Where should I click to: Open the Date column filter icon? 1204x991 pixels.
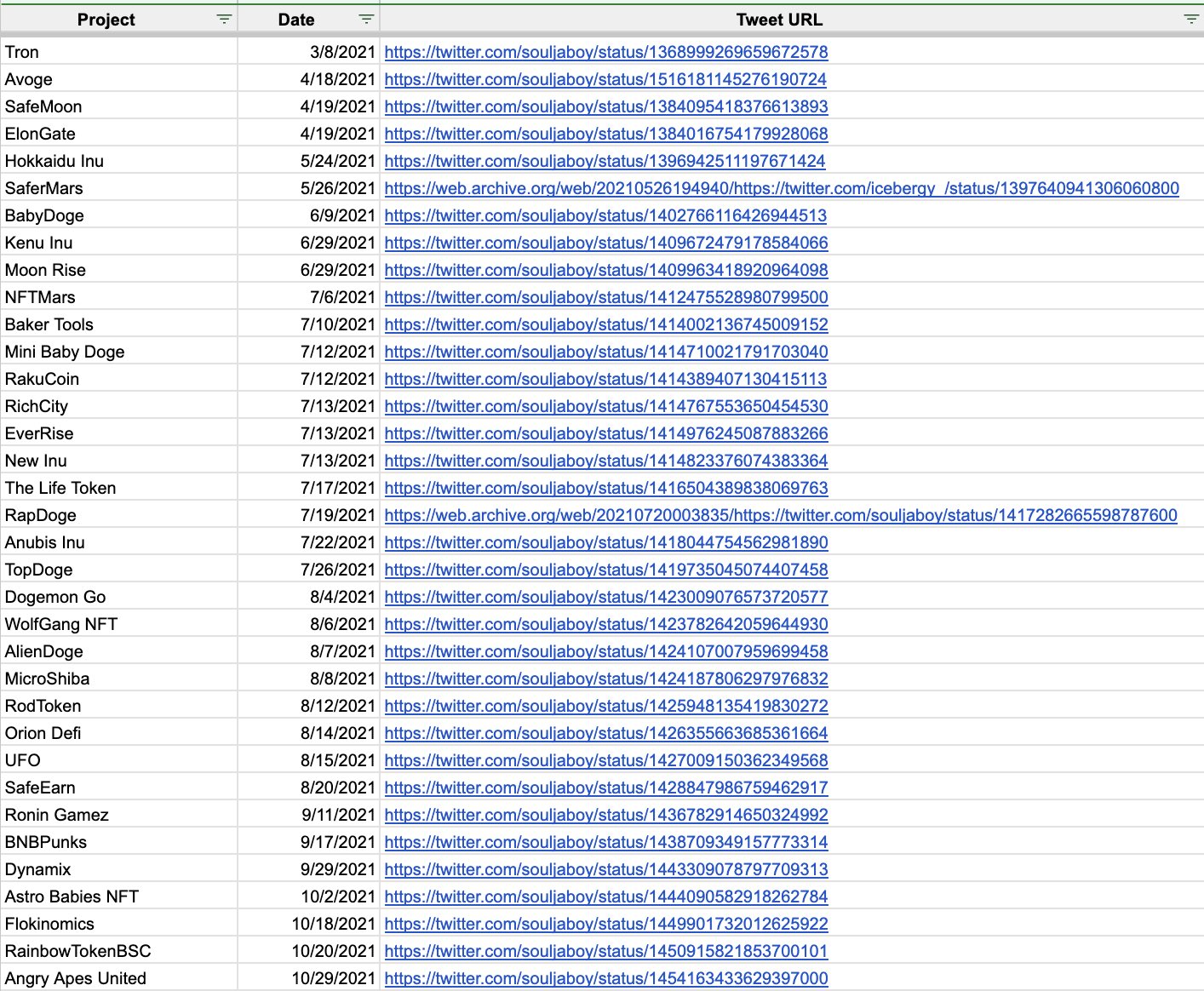pos(366,19)
